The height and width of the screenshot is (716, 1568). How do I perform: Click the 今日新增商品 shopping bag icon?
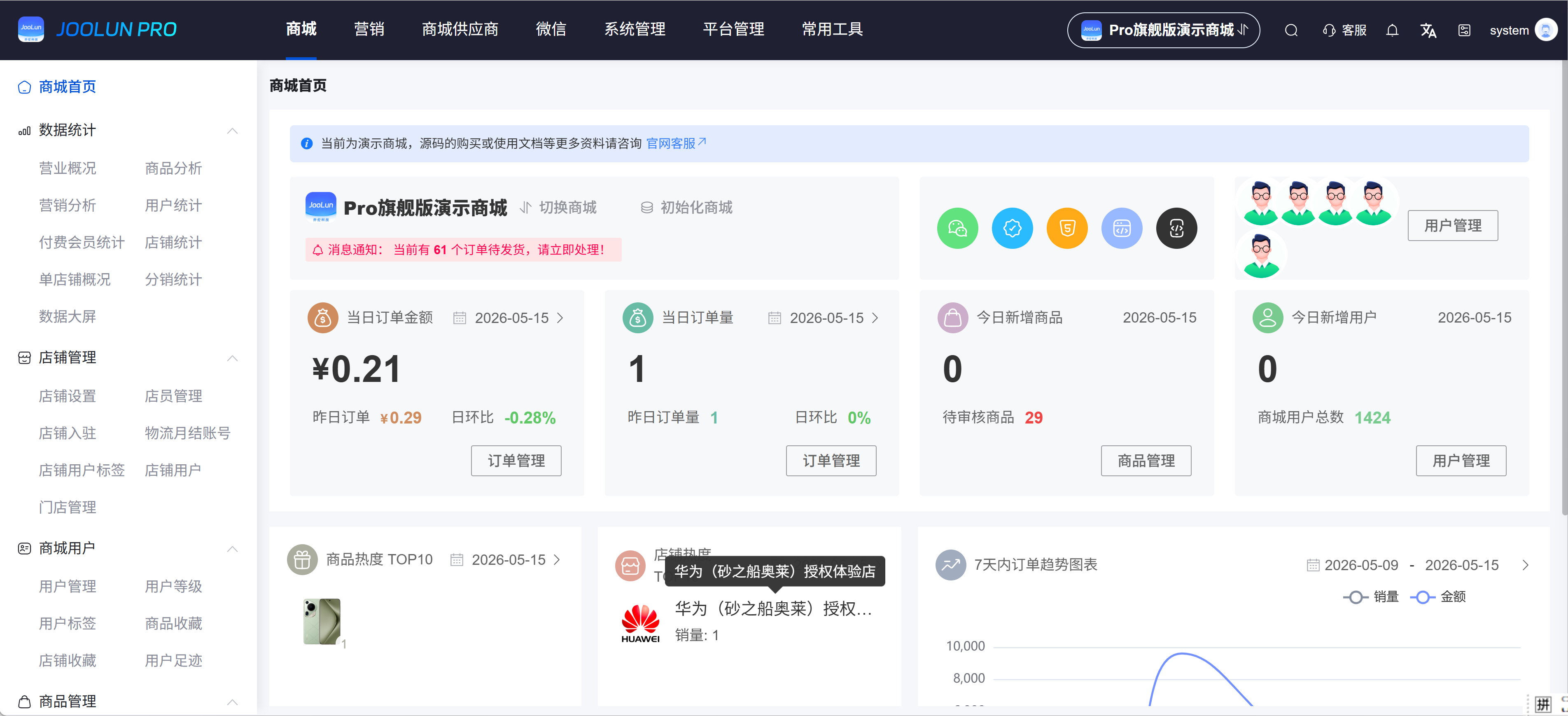[952, 318]
